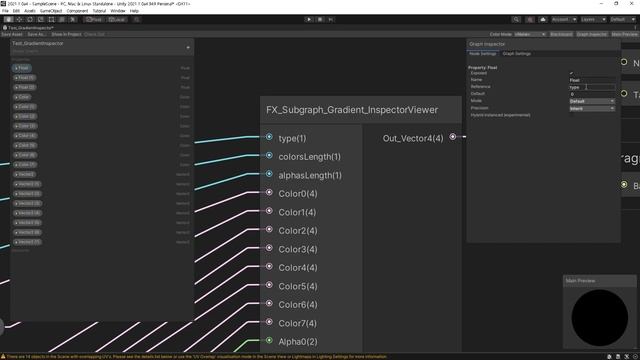Click the Name input field
The height and width of the screenshot is (360, 640).
pyautogui.click(x=592, y=80)
